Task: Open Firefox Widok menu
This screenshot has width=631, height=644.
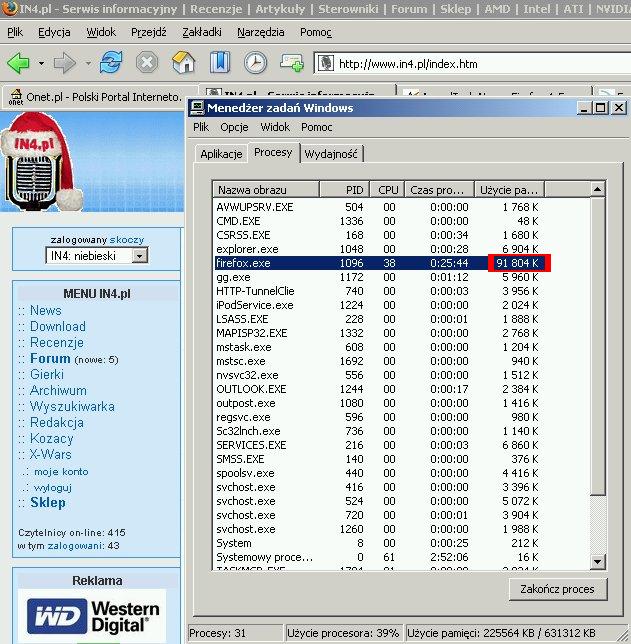Action: pyautogui.click(x=101, y=32)
